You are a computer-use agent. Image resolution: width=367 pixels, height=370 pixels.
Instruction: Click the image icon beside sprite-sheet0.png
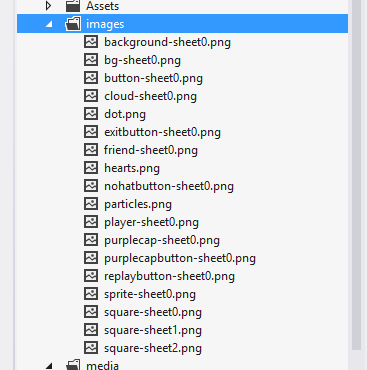tap(91, 294)
